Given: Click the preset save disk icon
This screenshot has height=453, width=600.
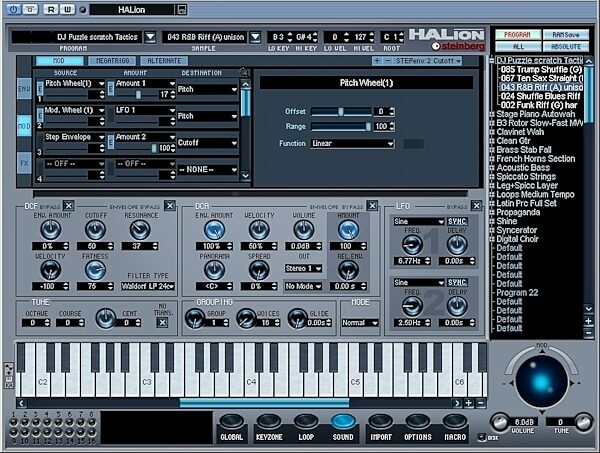Looking at the screenshot, I should 182,10.
